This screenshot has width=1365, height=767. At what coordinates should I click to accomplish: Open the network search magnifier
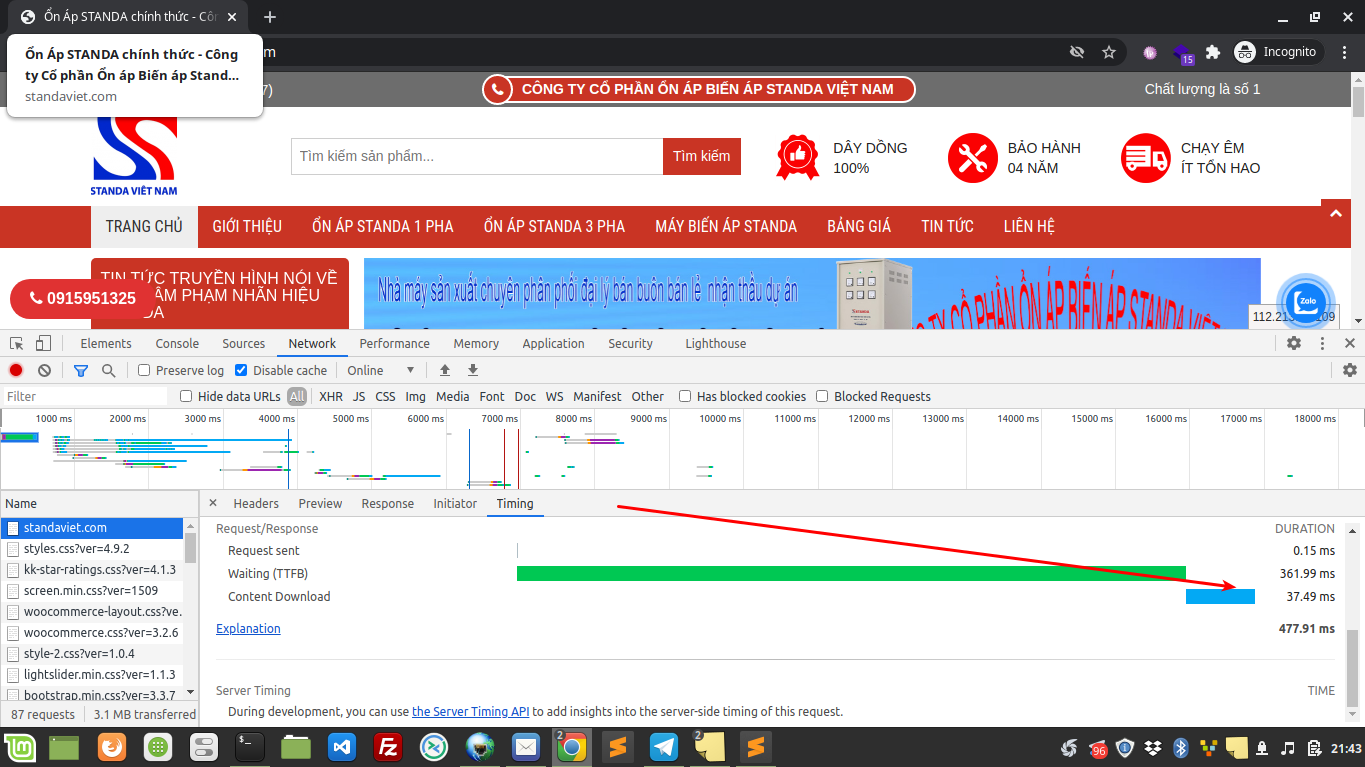click(x=108, y=370)
